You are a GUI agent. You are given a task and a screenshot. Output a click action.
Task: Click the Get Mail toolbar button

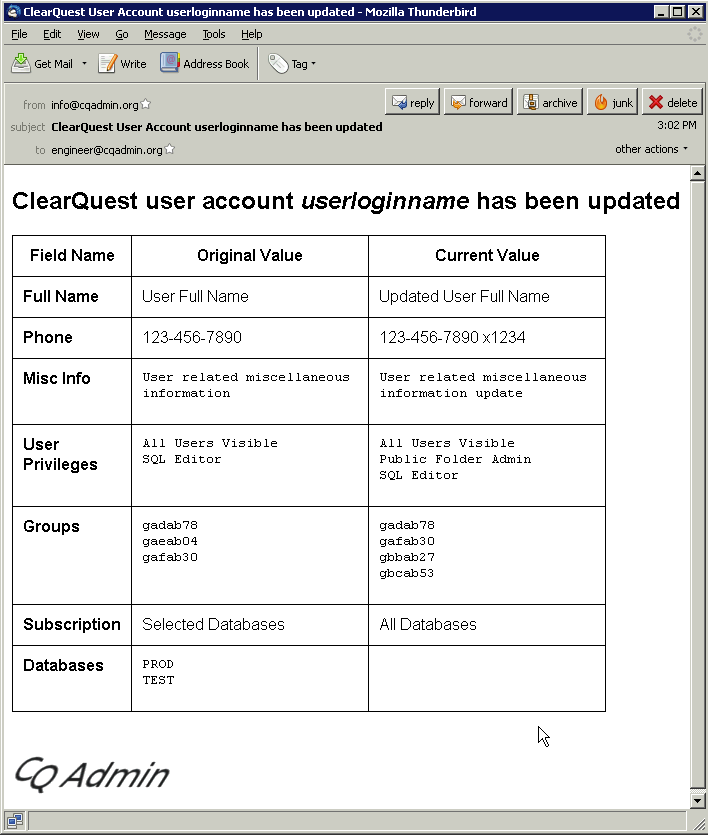(x=42, y=64)
